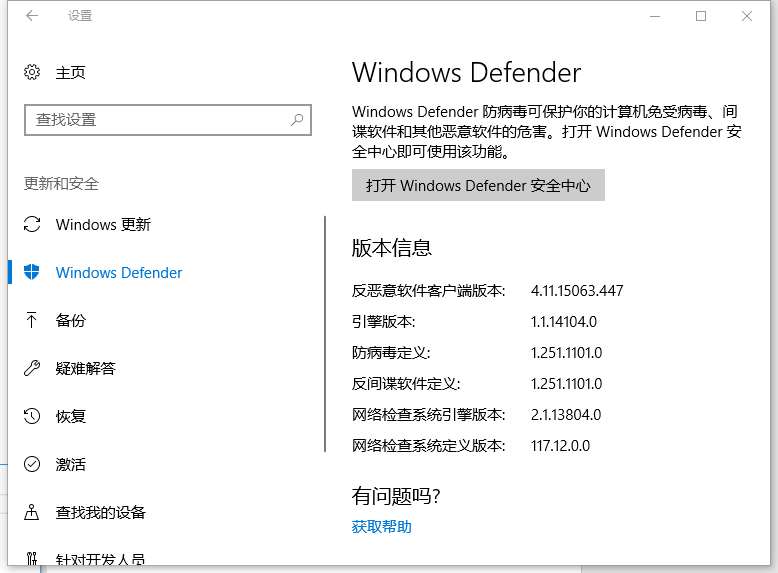The height and width of the screenshot is (573, 778).
Task: Click the 引擎版本 label
Action: tap(384, 321)
